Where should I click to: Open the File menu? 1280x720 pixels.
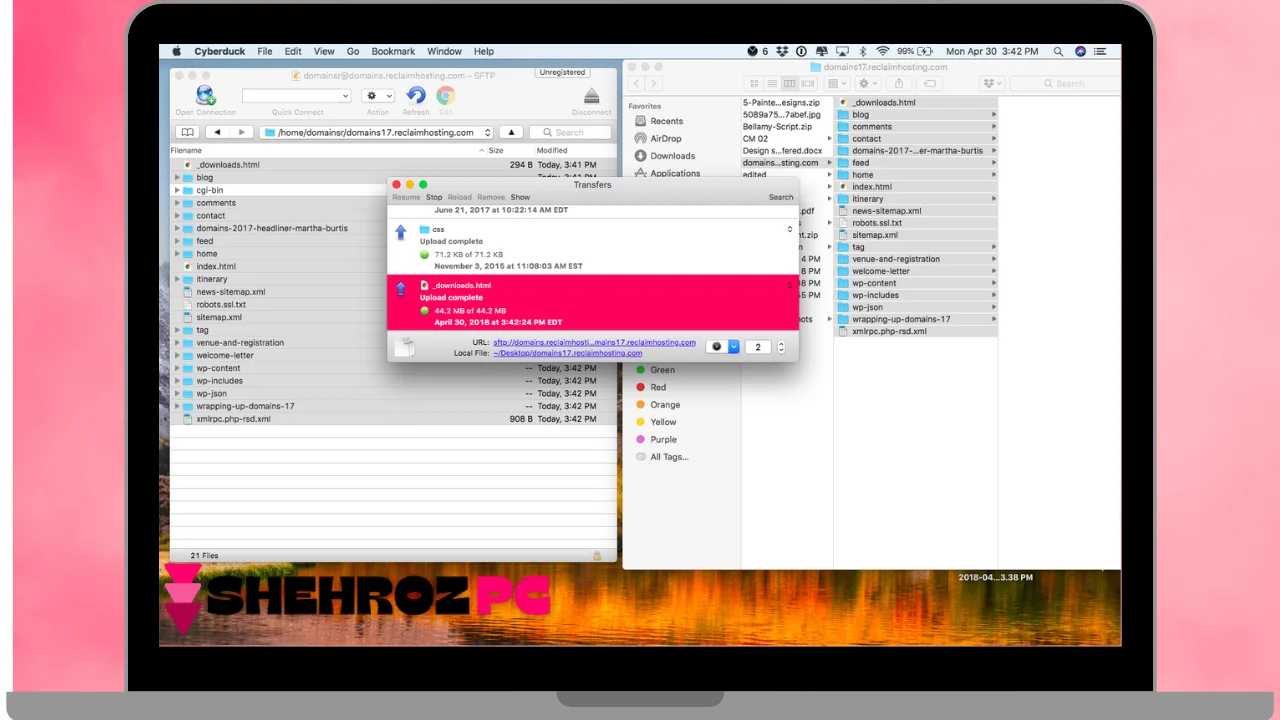(x=265, y=51)
